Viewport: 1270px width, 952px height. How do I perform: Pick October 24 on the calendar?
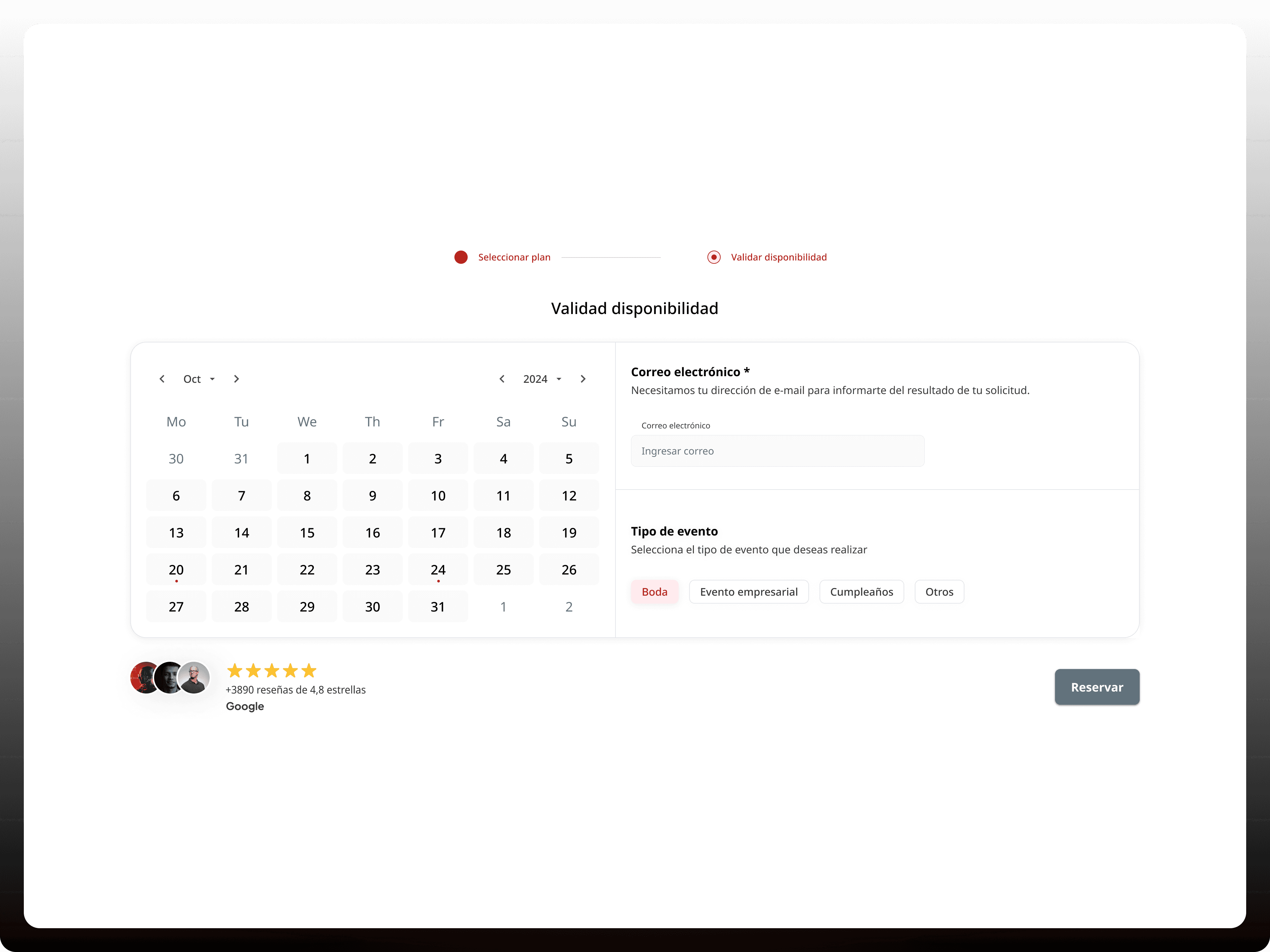point(438,570)
